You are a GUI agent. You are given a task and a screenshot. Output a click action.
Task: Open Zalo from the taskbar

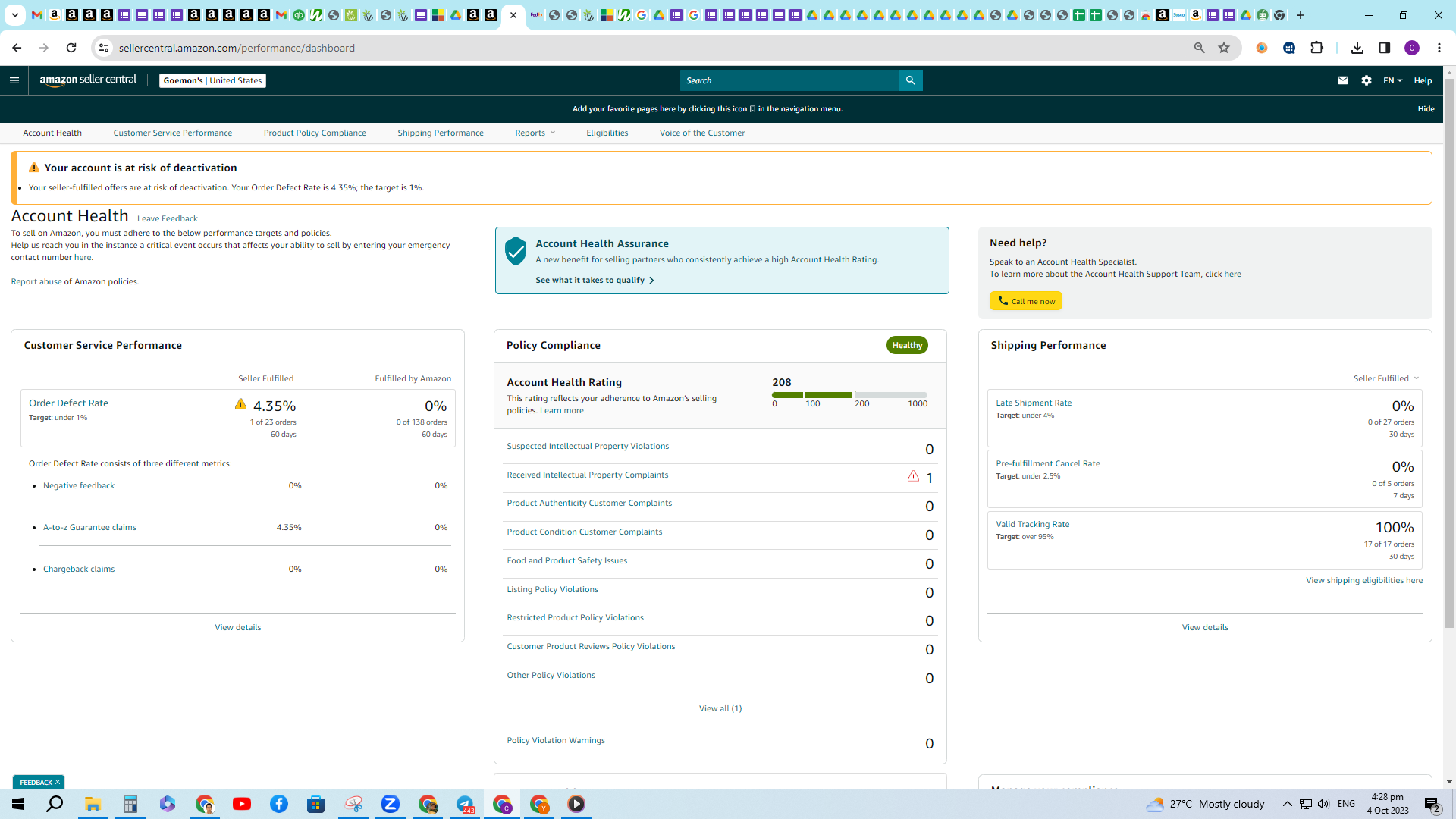pos(391,804)
